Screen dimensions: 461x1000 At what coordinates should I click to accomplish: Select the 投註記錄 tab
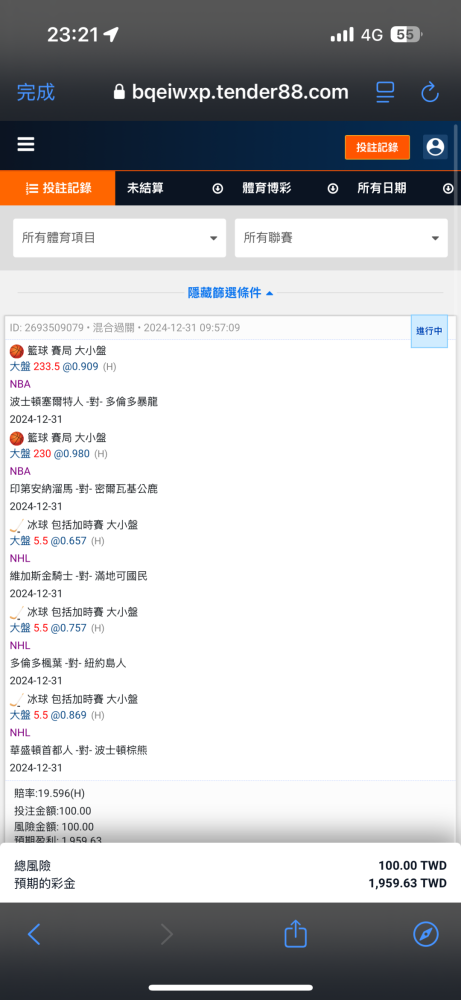coord(58,188)
